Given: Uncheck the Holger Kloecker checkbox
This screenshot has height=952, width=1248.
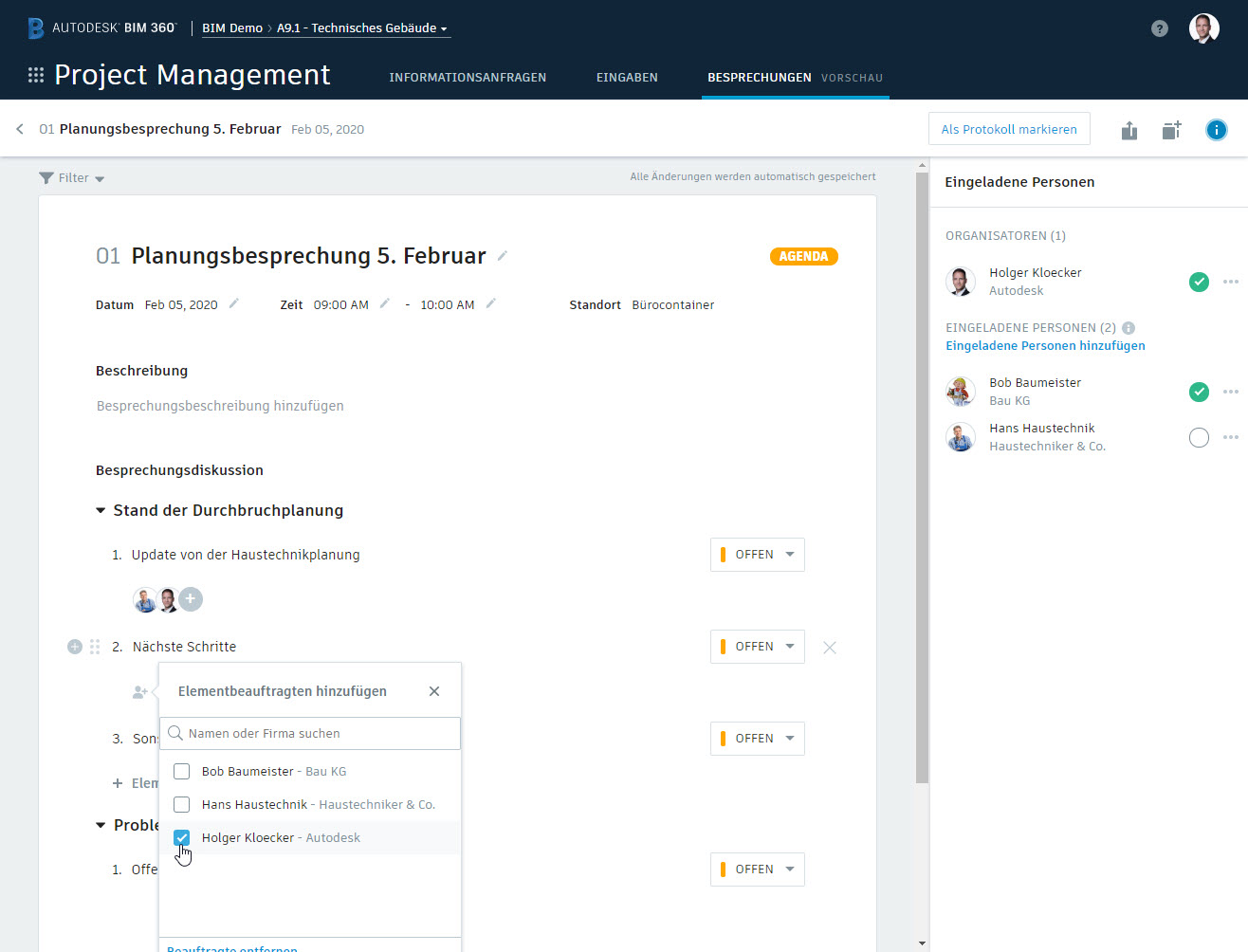Looking at the screenshot, I should pyautogui.click(x=182, y=838).
